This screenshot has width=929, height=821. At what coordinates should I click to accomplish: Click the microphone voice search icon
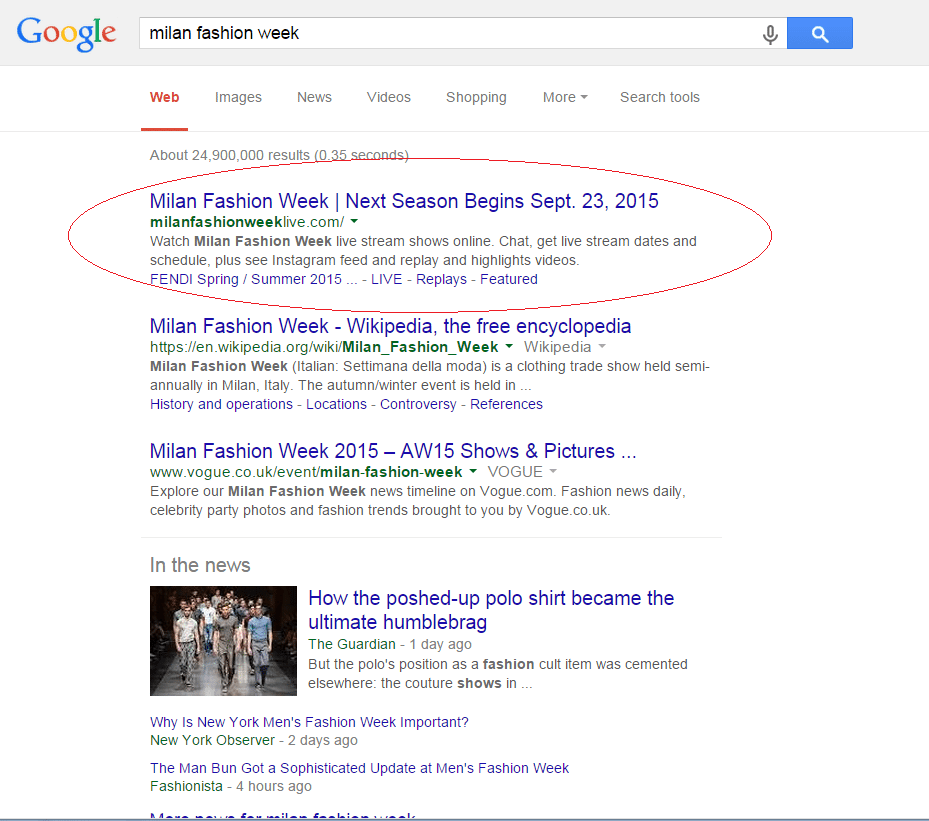point(770,34)
